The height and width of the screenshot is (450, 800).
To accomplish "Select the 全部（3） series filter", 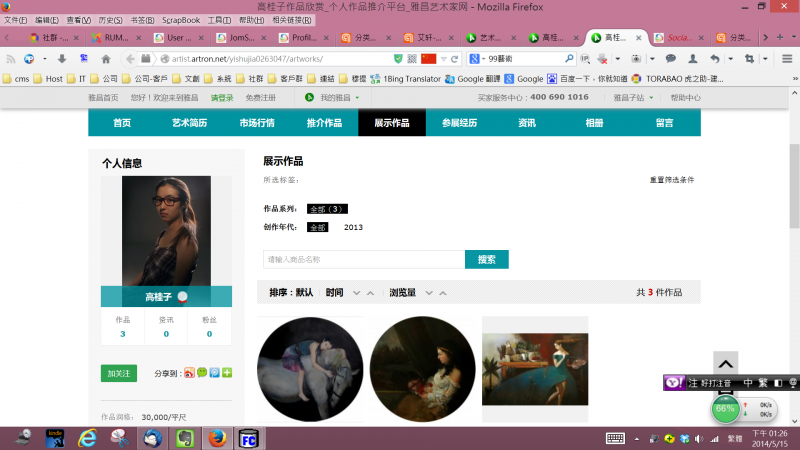I will tap(327, 209).
